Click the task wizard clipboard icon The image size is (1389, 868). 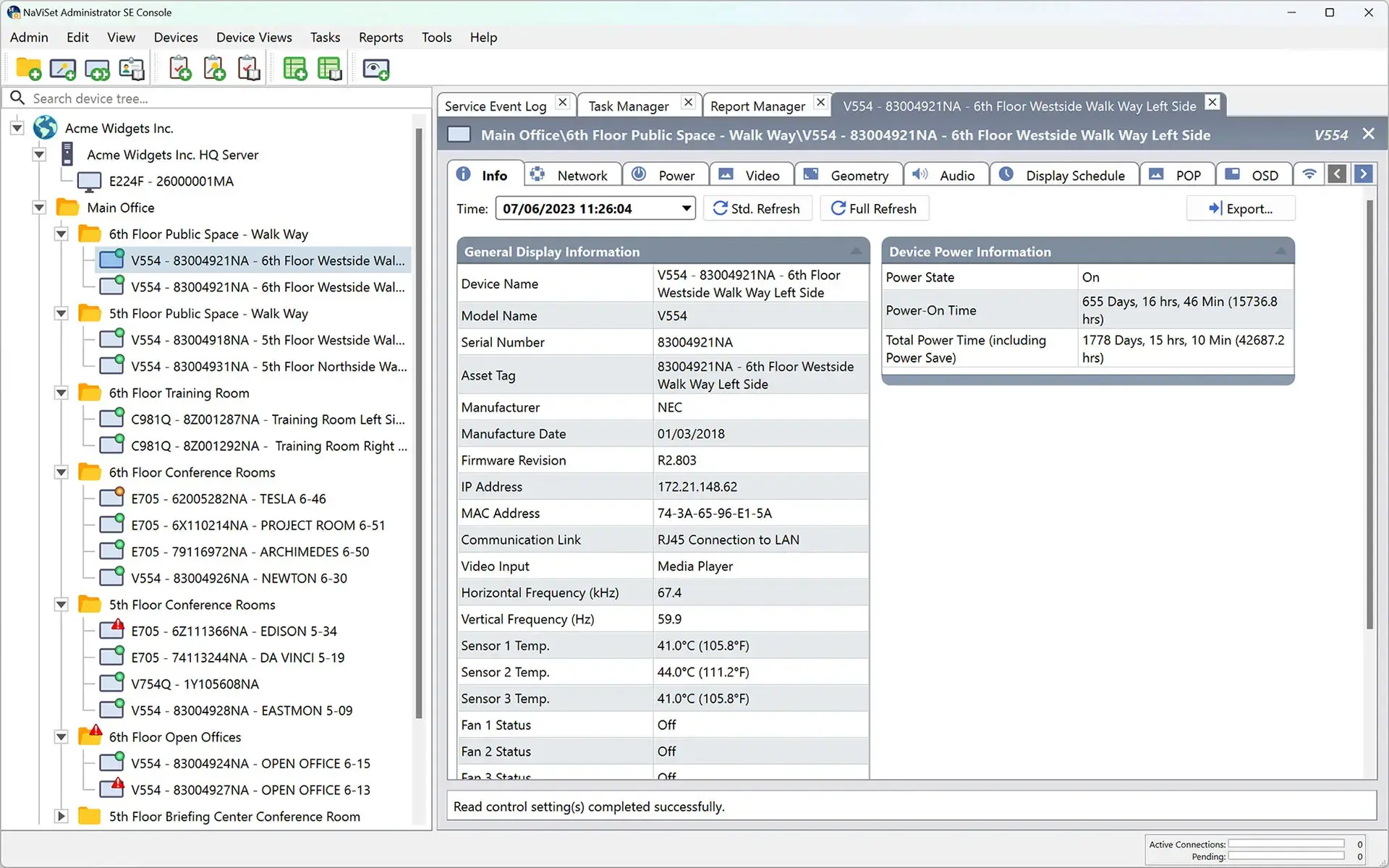[x=214, y=69]
